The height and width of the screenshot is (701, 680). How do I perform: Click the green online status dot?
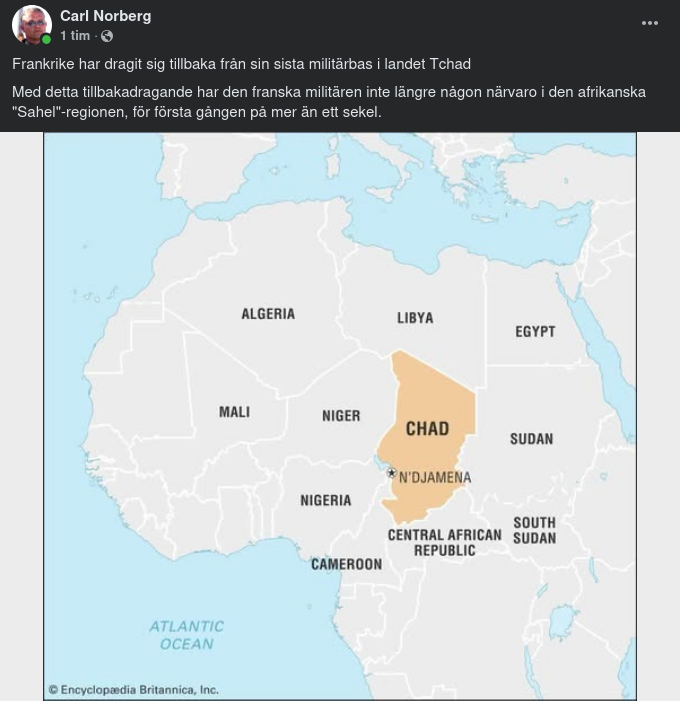tap(47, 40)
